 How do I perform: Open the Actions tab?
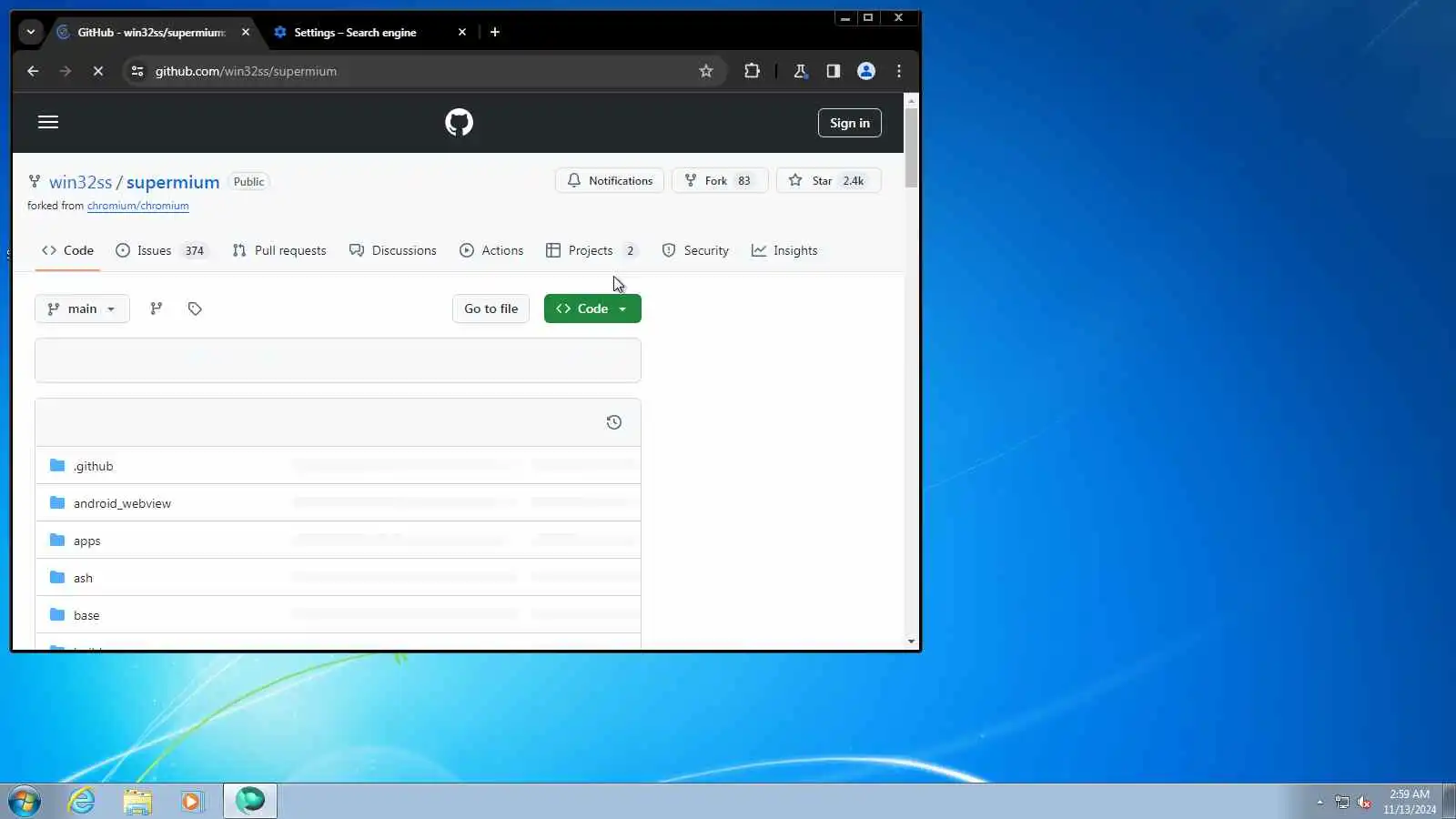pyautogui.click(x=491, y=250)
